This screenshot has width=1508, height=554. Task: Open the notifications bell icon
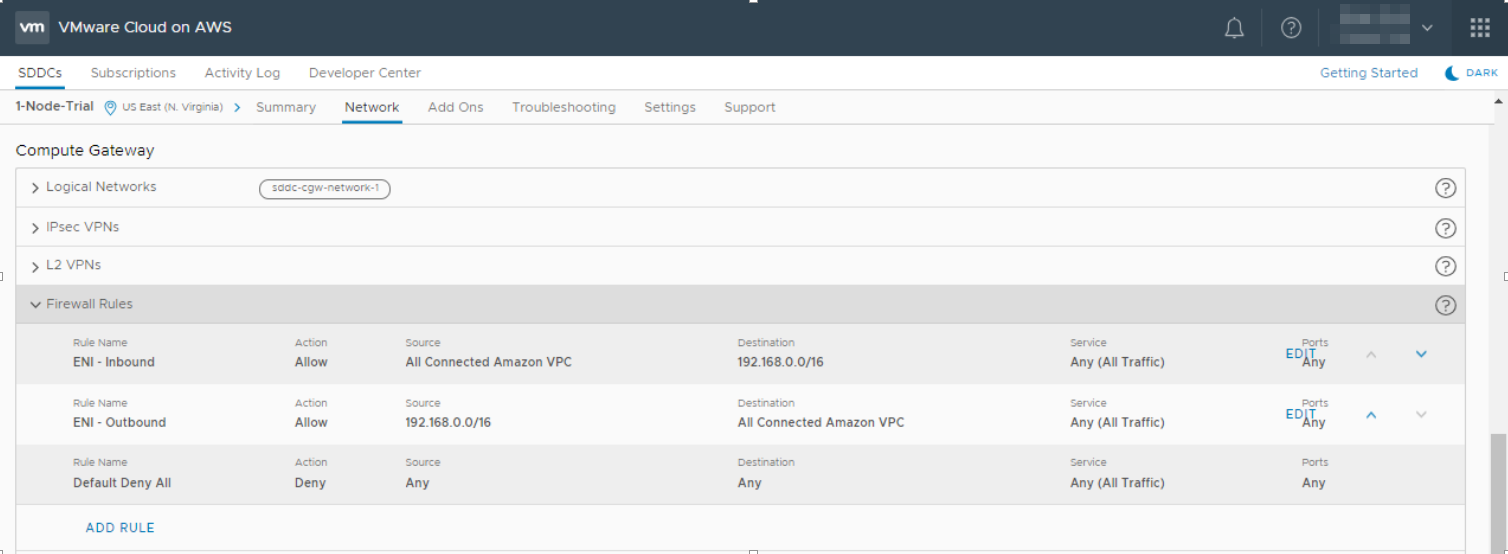click(x=1235, y=28)
